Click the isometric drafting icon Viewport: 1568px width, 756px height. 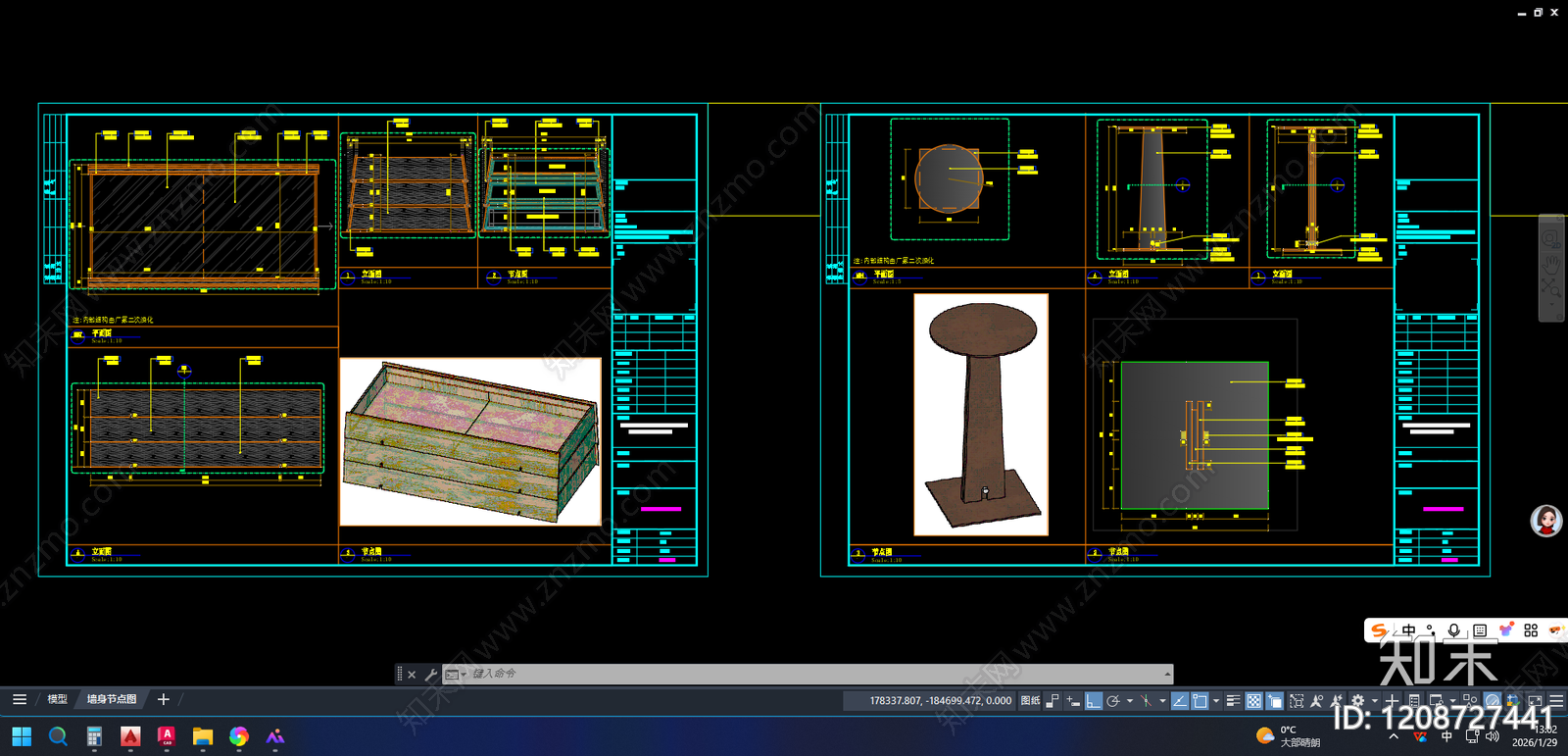tap(1146, 700)
